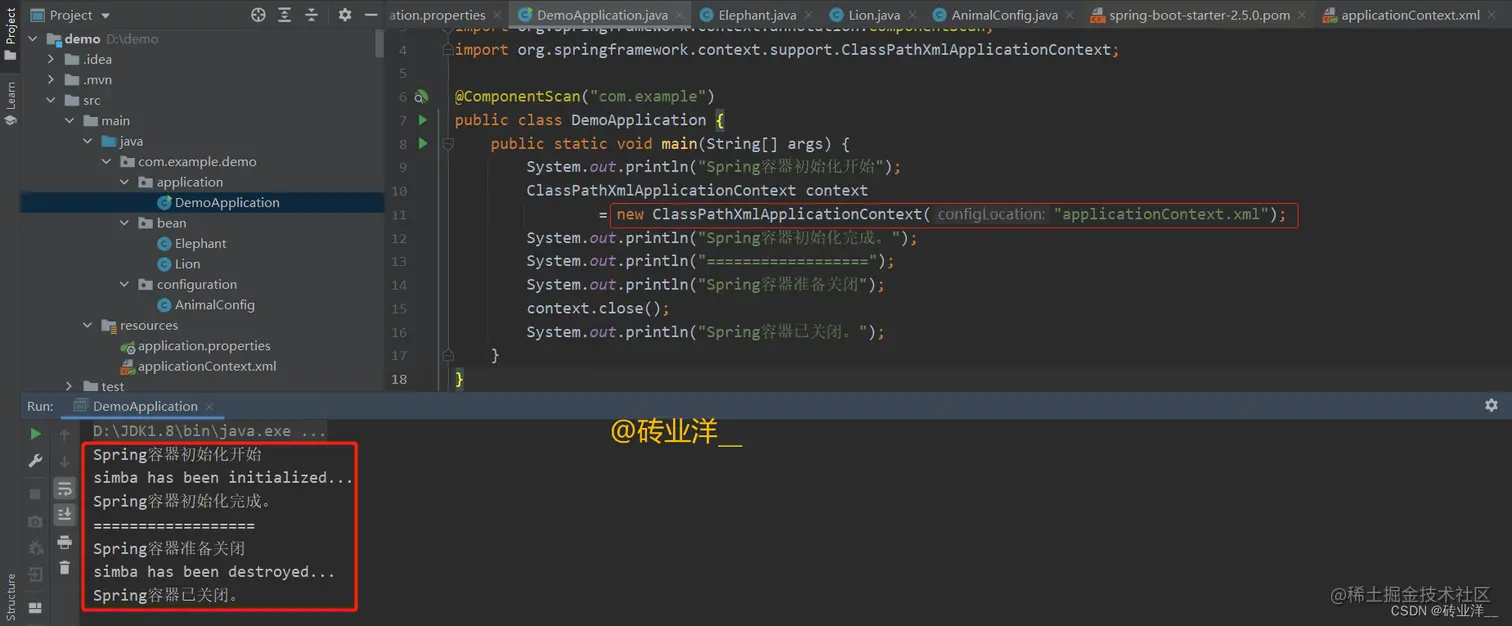Select application.properties in the project tree
The image size is (1512, 626).
tap(204, 346)
